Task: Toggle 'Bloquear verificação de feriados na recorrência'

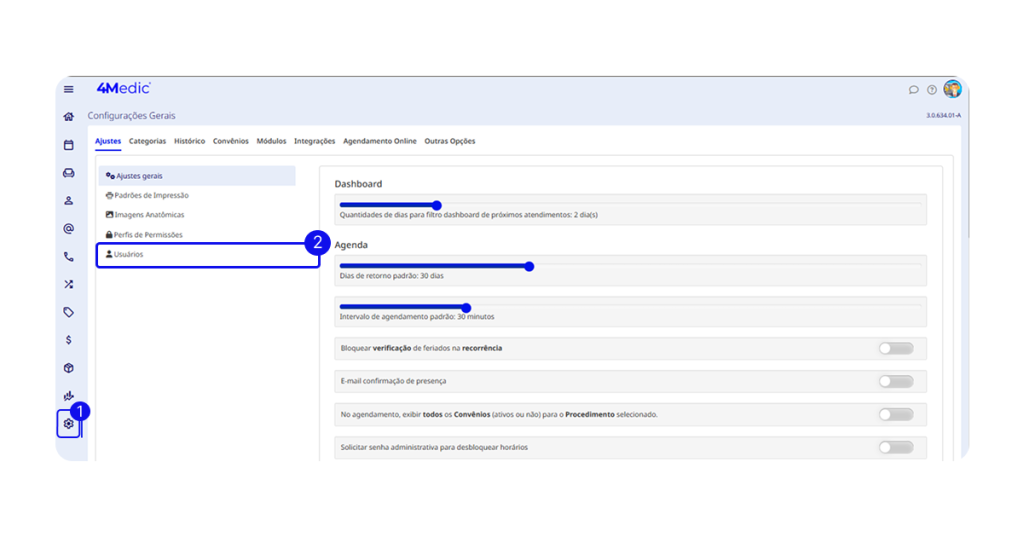Action: [895, 348]
